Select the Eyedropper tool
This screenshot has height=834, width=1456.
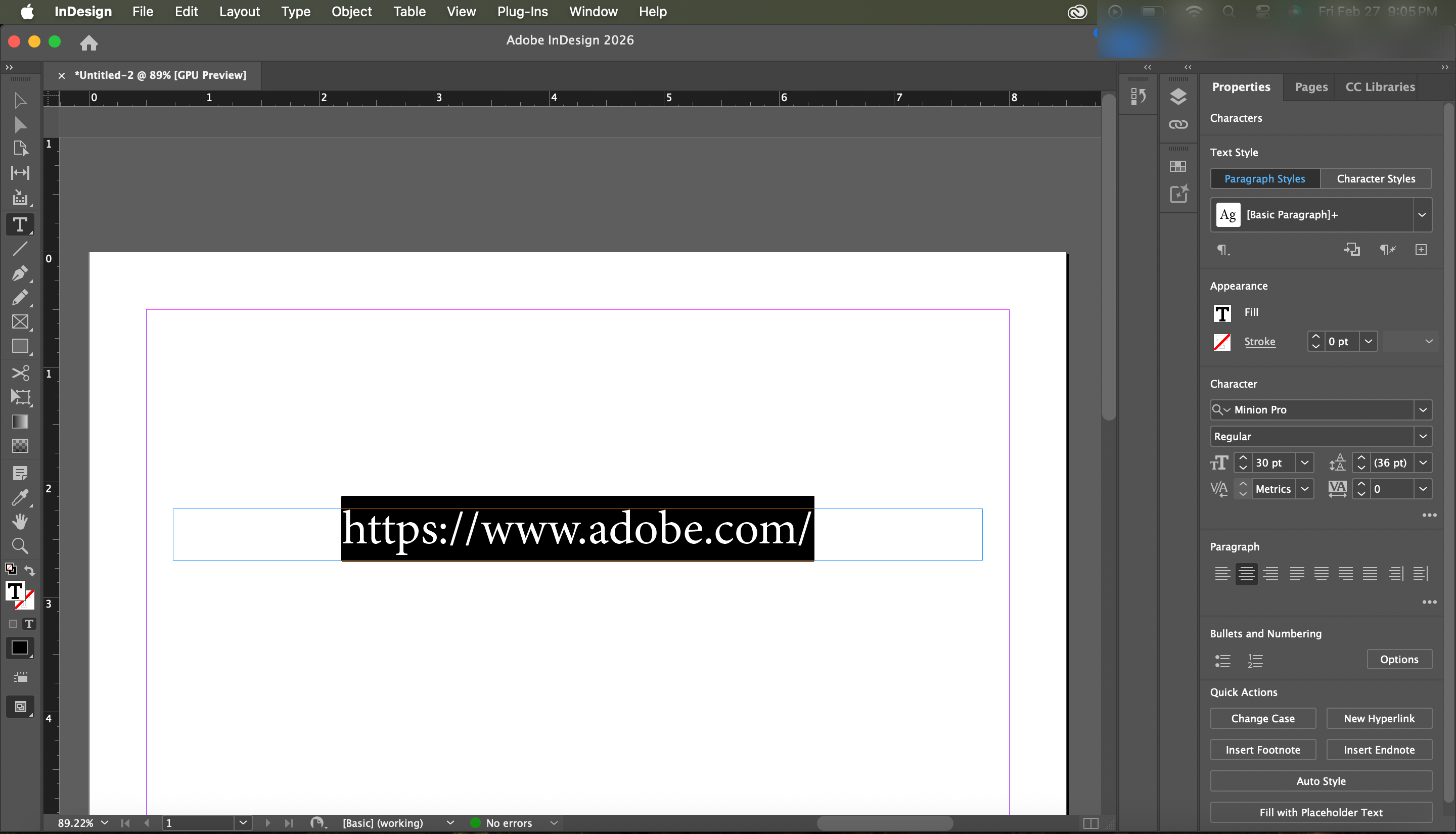click(x=20, y=497)
